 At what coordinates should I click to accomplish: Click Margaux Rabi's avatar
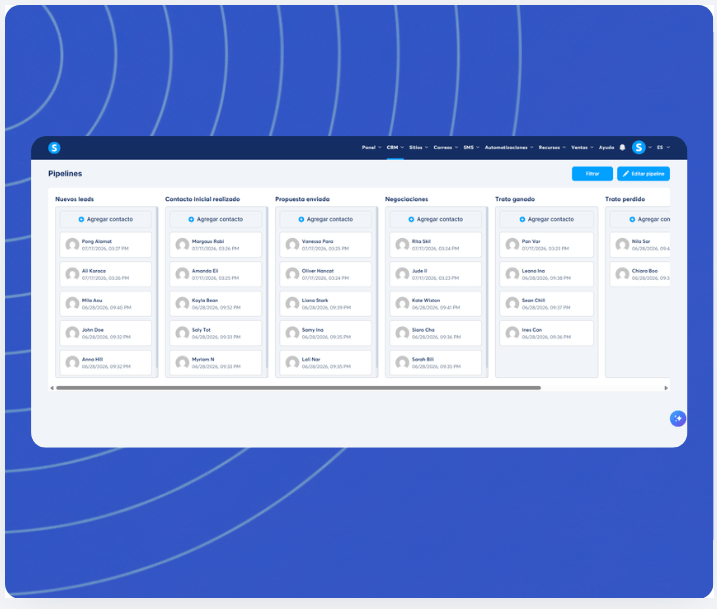pos(182,245)
